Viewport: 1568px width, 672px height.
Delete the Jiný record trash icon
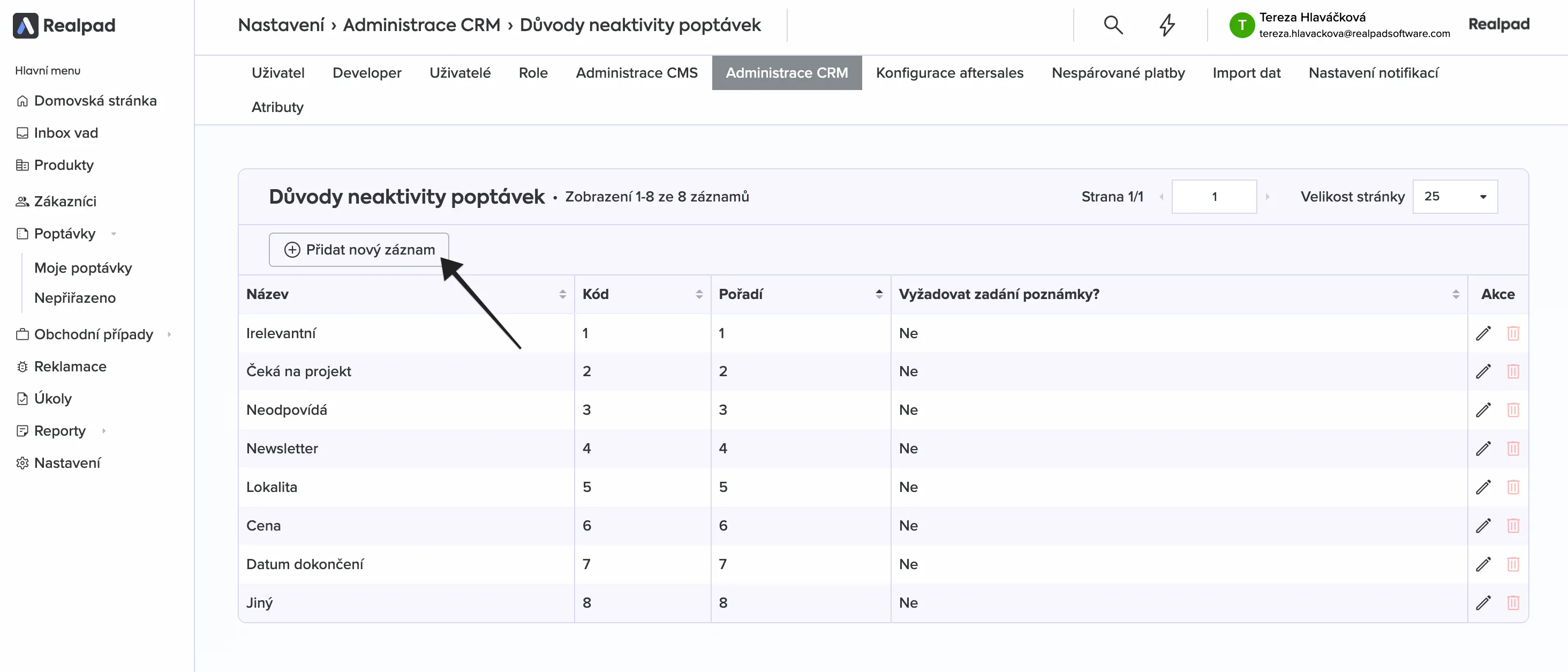1513,602
